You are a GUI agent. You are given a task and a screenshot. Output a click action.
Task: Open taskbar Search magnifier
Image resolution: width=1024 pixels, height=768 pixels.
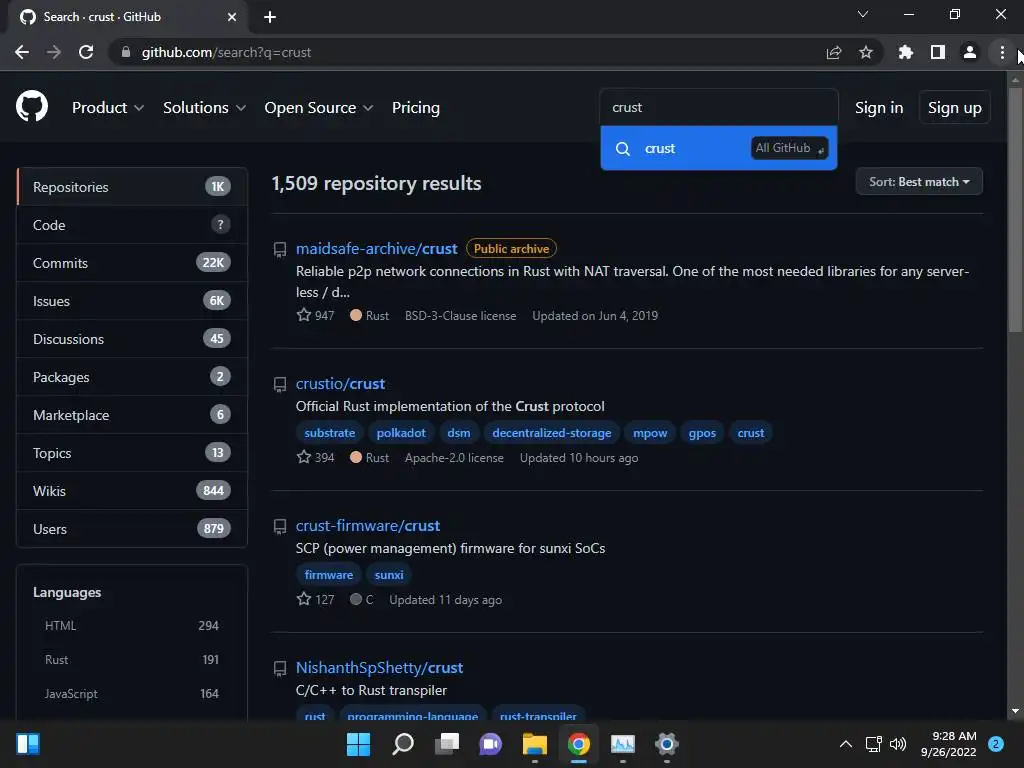click(402, 744)
